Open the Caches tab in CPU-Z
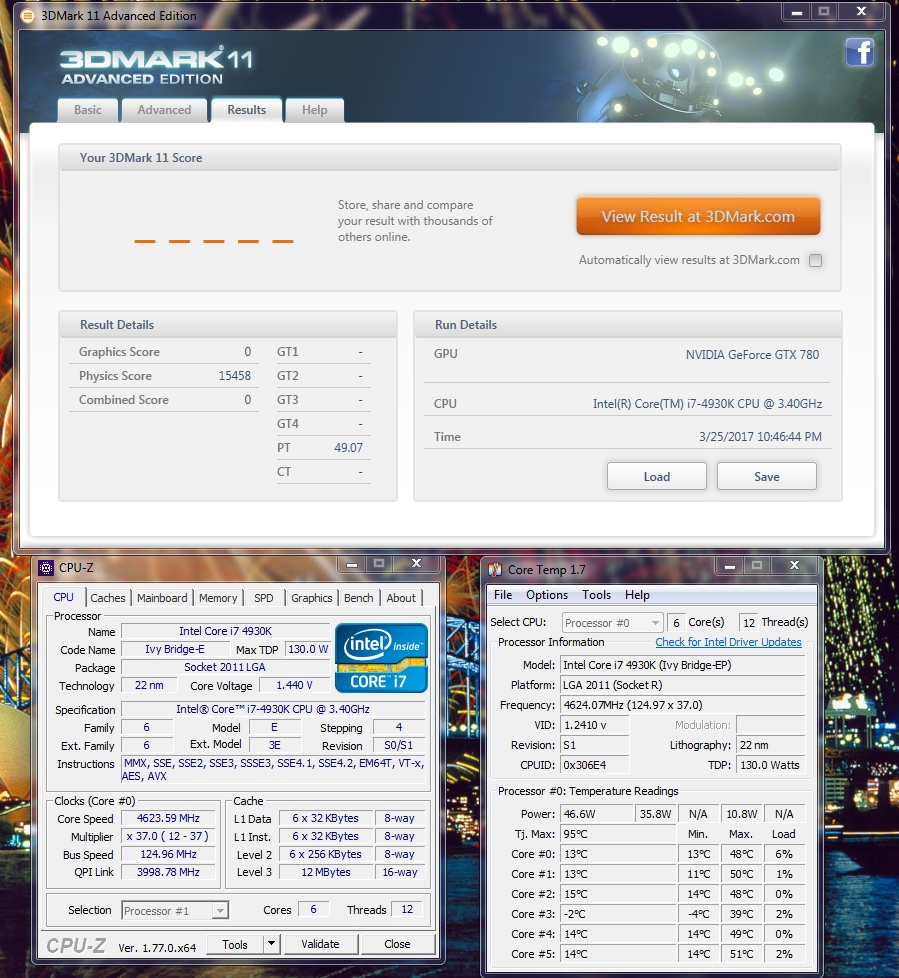 tap(108, 598)
